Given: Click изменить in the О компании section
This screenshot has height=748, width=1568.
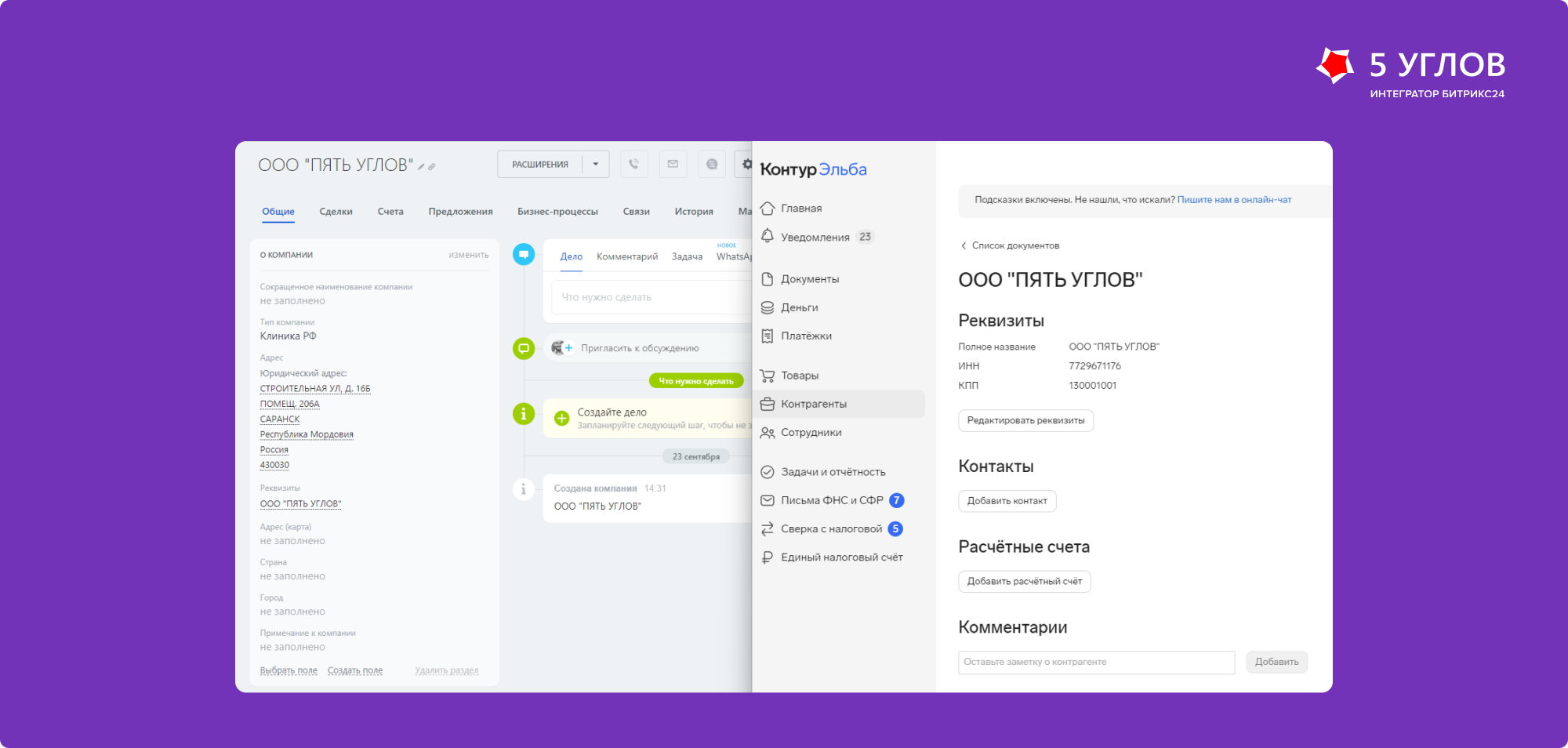Looking at the screenshot, I should tap(469, 255).
